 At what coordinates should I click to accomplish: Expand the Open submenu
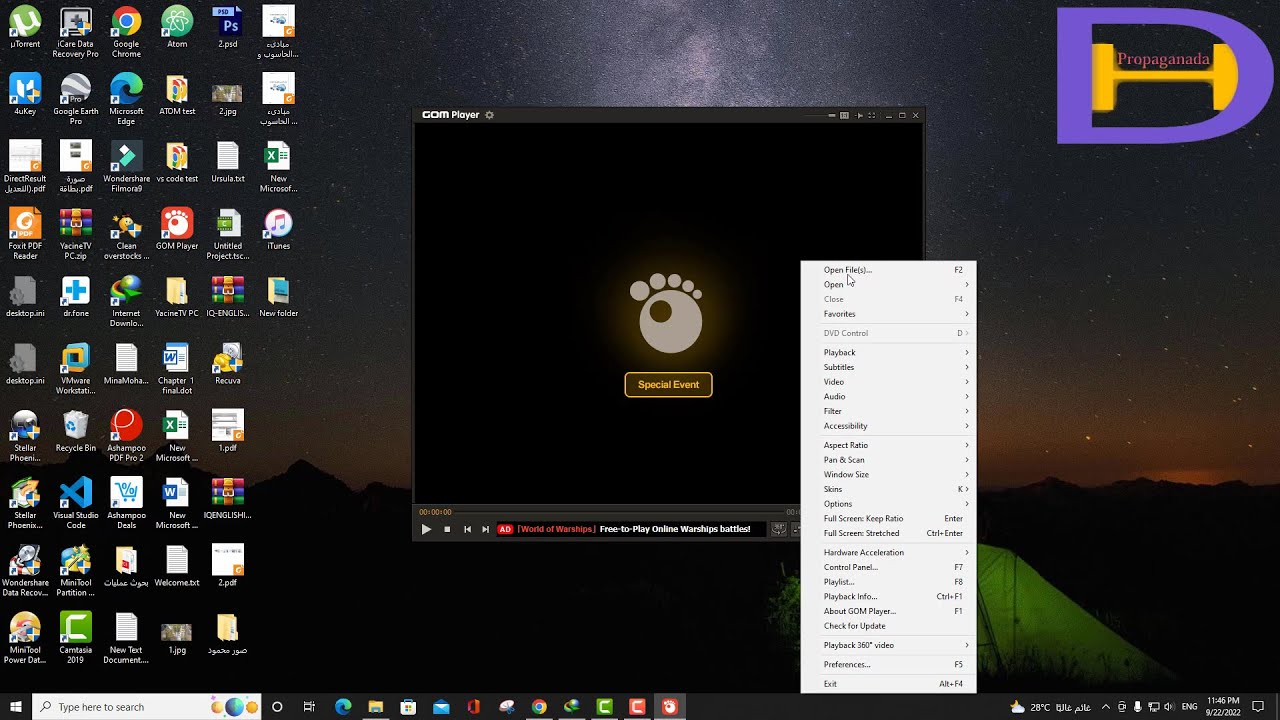coord(888,285)
